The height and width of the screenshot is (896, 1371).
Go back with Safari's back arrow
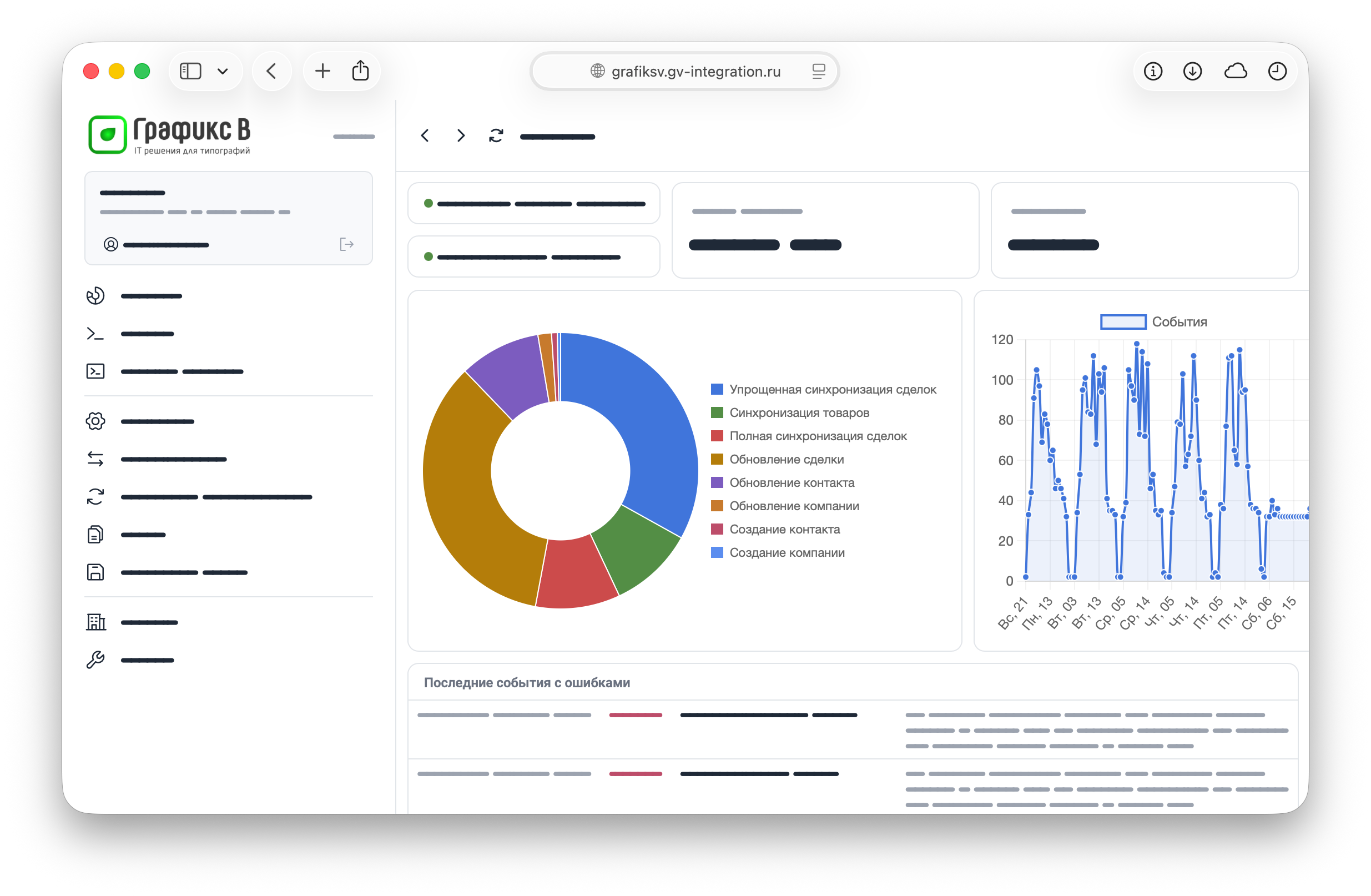pos(271,71)
